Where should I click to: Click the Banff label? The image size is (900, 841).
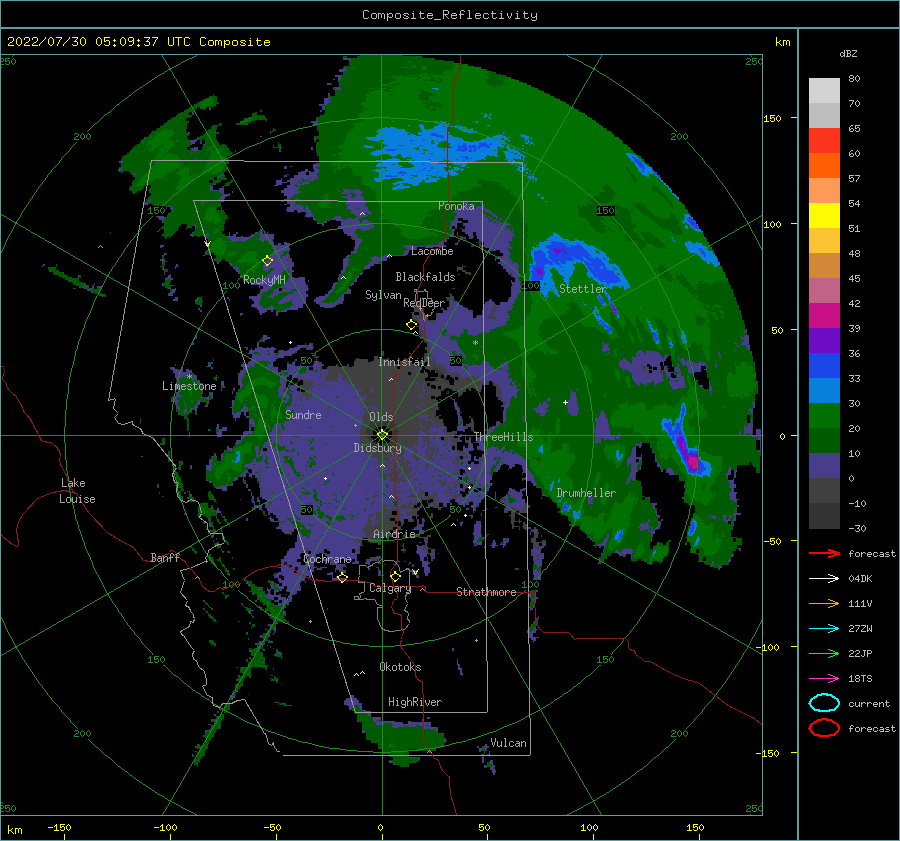coord(165,557)
